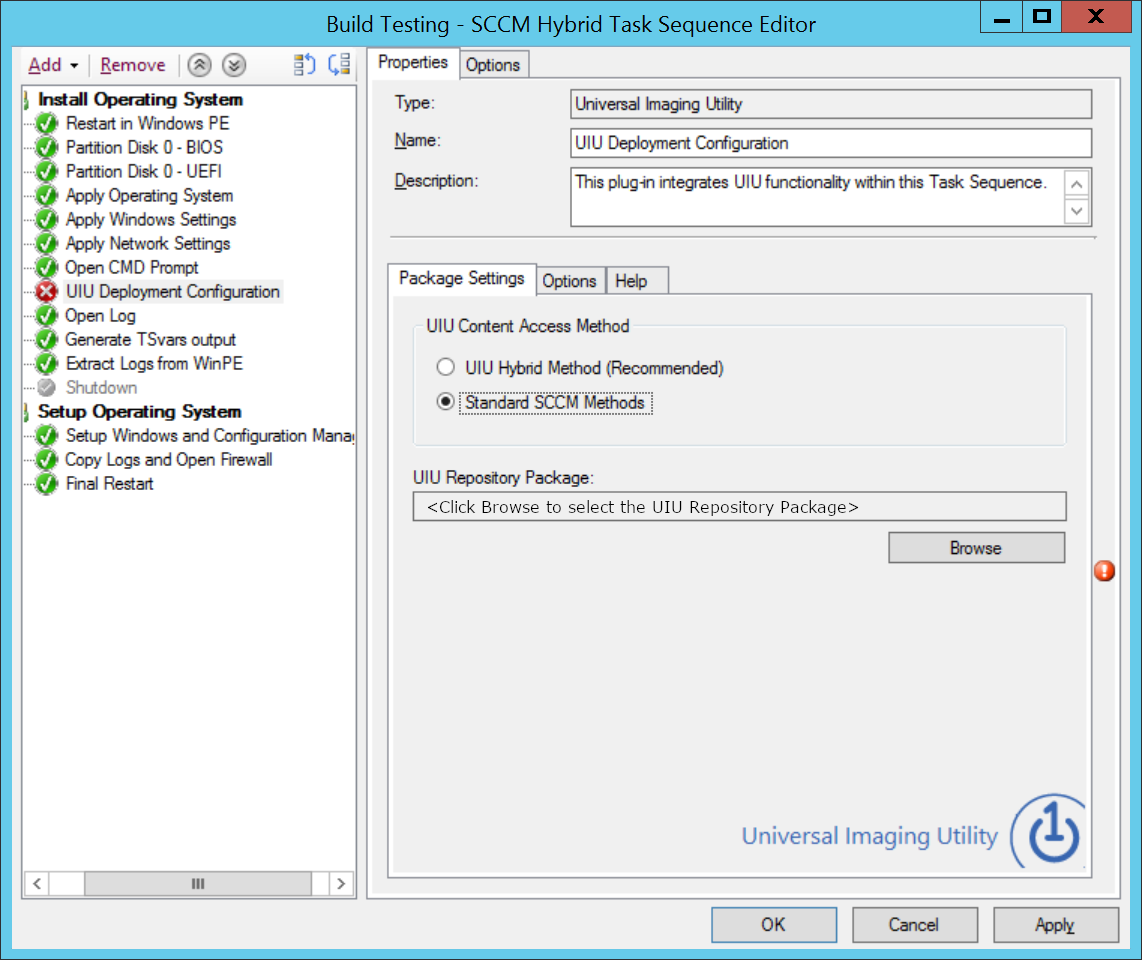Viewport: 1142px width, 962px height.
Task: Click the UIU Repository Package field
Action: click(x=739, y=507)
